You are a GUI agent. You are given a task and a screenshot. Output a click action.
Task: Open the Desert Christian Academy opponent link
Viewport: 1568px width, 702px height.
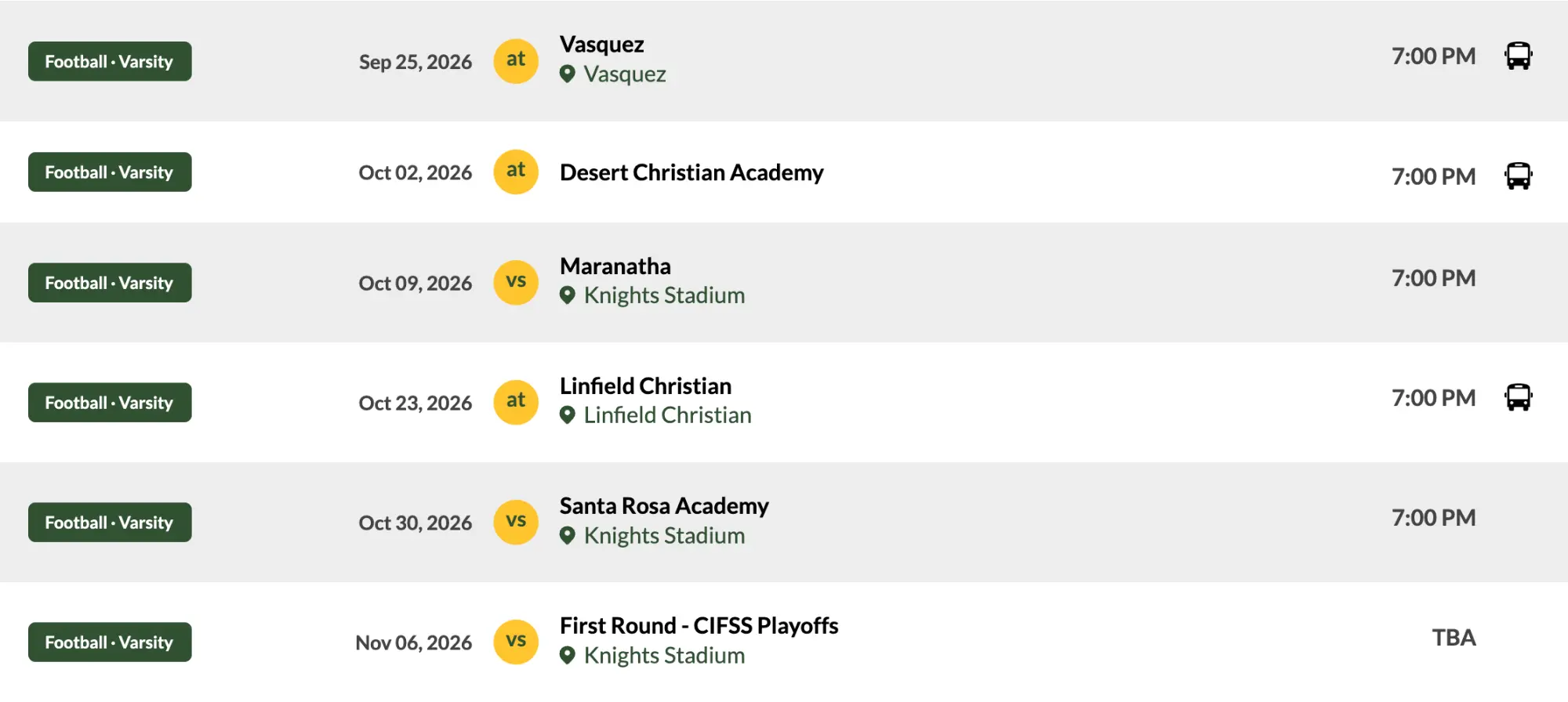[691, 172]
